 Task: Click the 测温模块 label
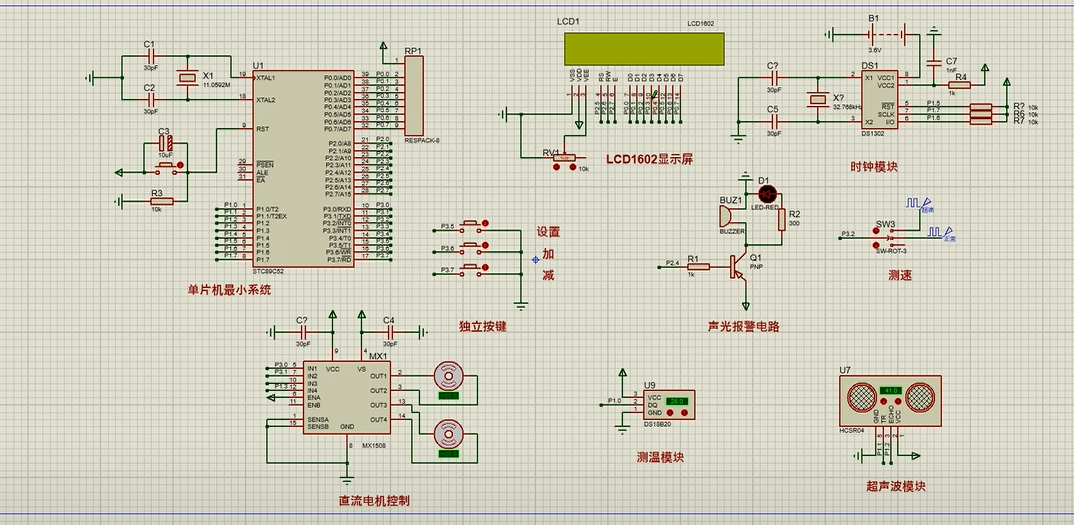coord(660,457)
